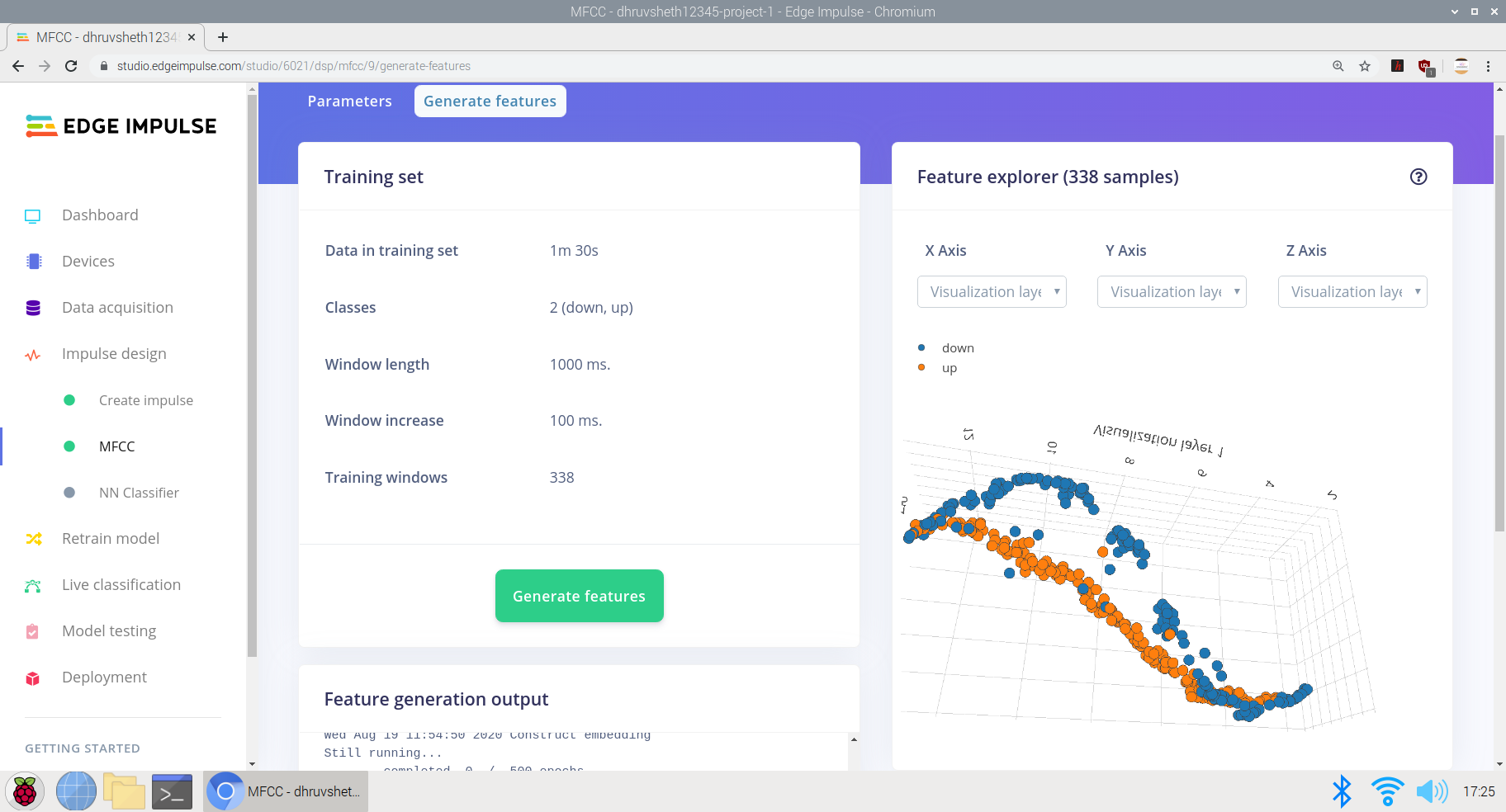Switch to the Parameters tab

click(349, 101)
